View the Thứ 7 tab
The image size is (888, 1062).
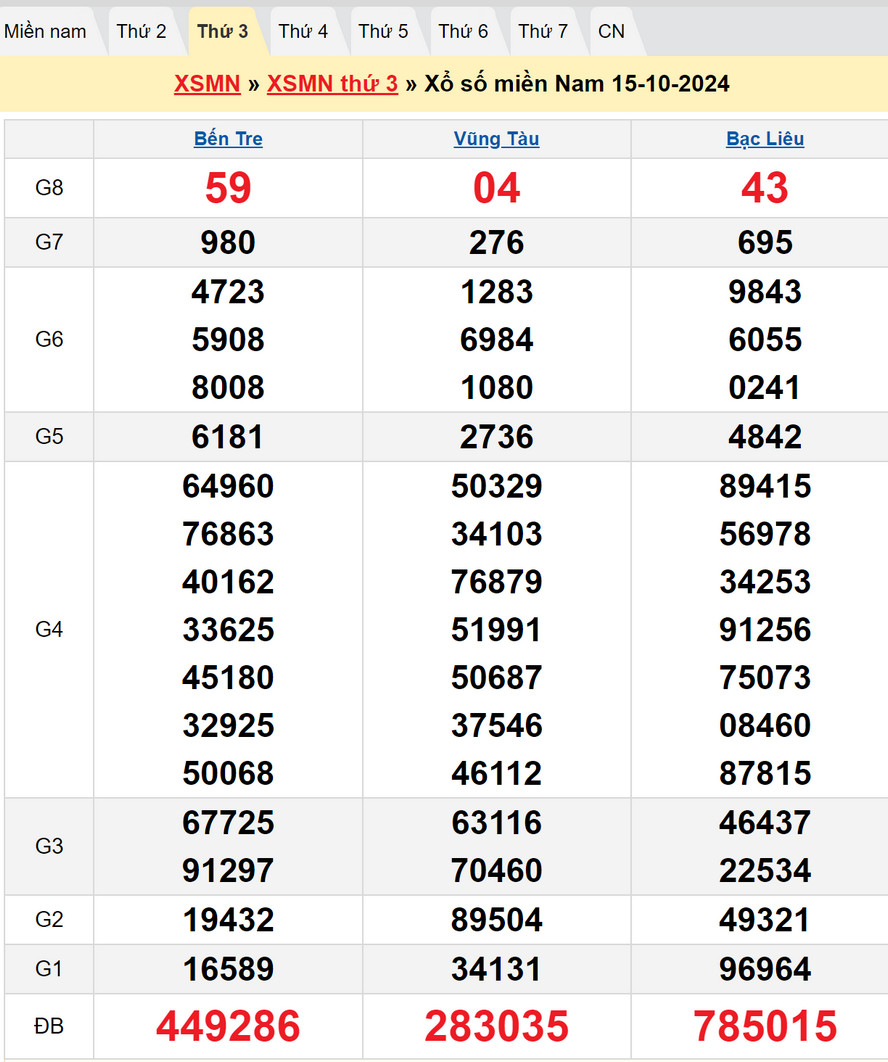coord(543,31)
